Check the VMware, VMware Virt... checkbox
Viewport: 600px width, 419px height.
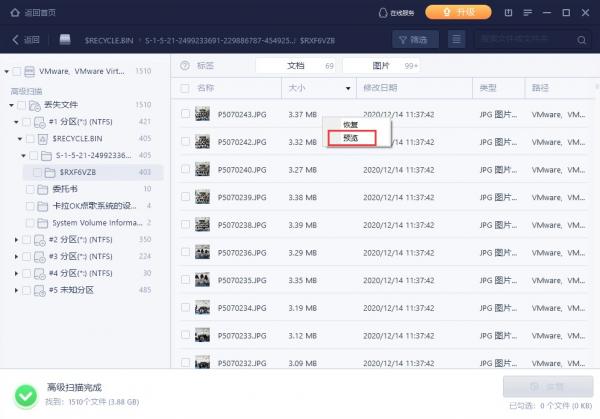(x=17, y=71)
